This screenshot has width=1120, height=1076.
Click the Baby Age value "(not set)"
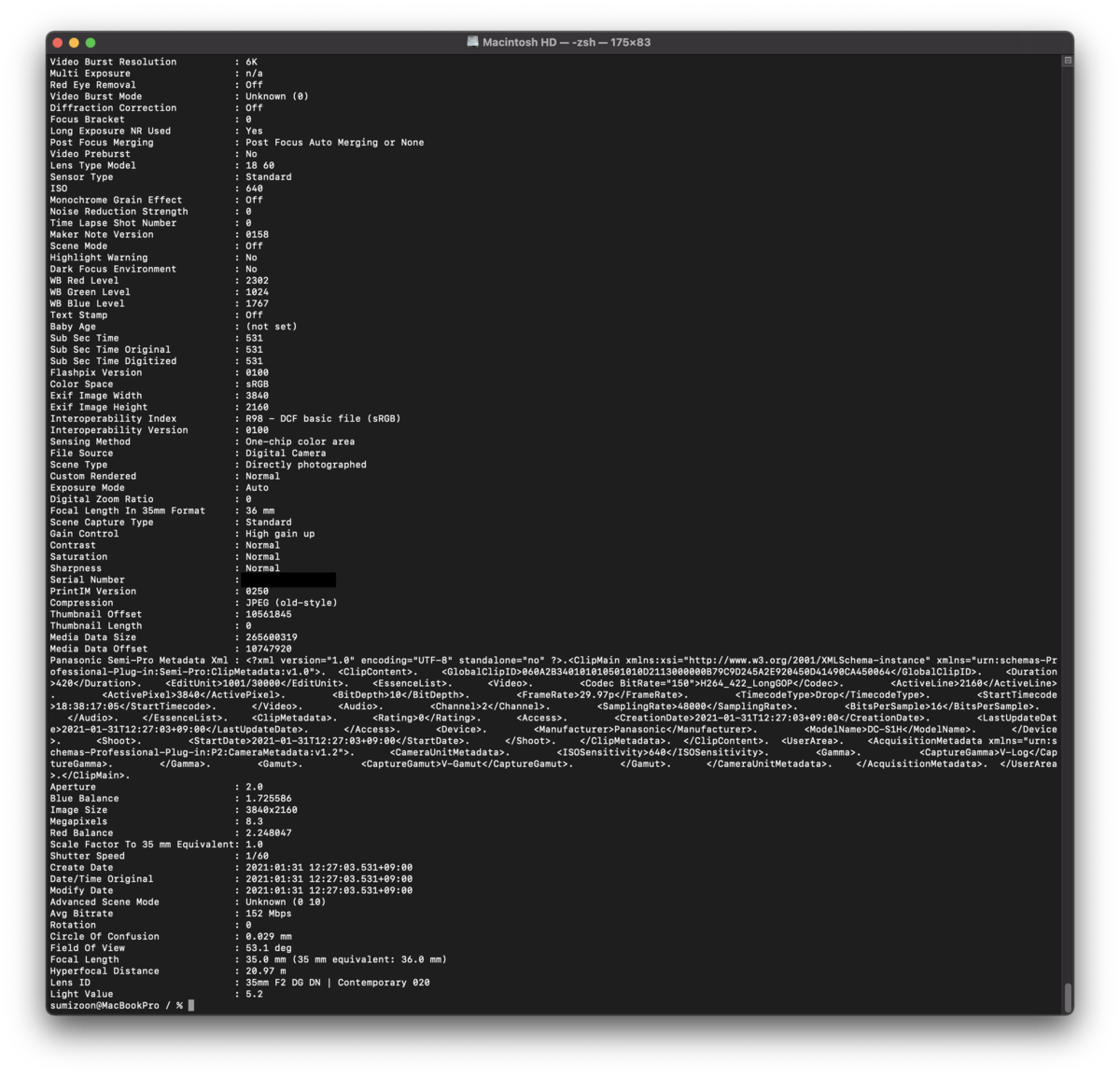272,327
